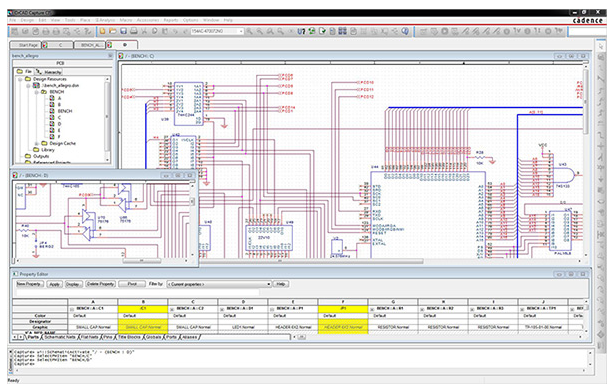Click the Cut scissors icon

tap(144, 31)
